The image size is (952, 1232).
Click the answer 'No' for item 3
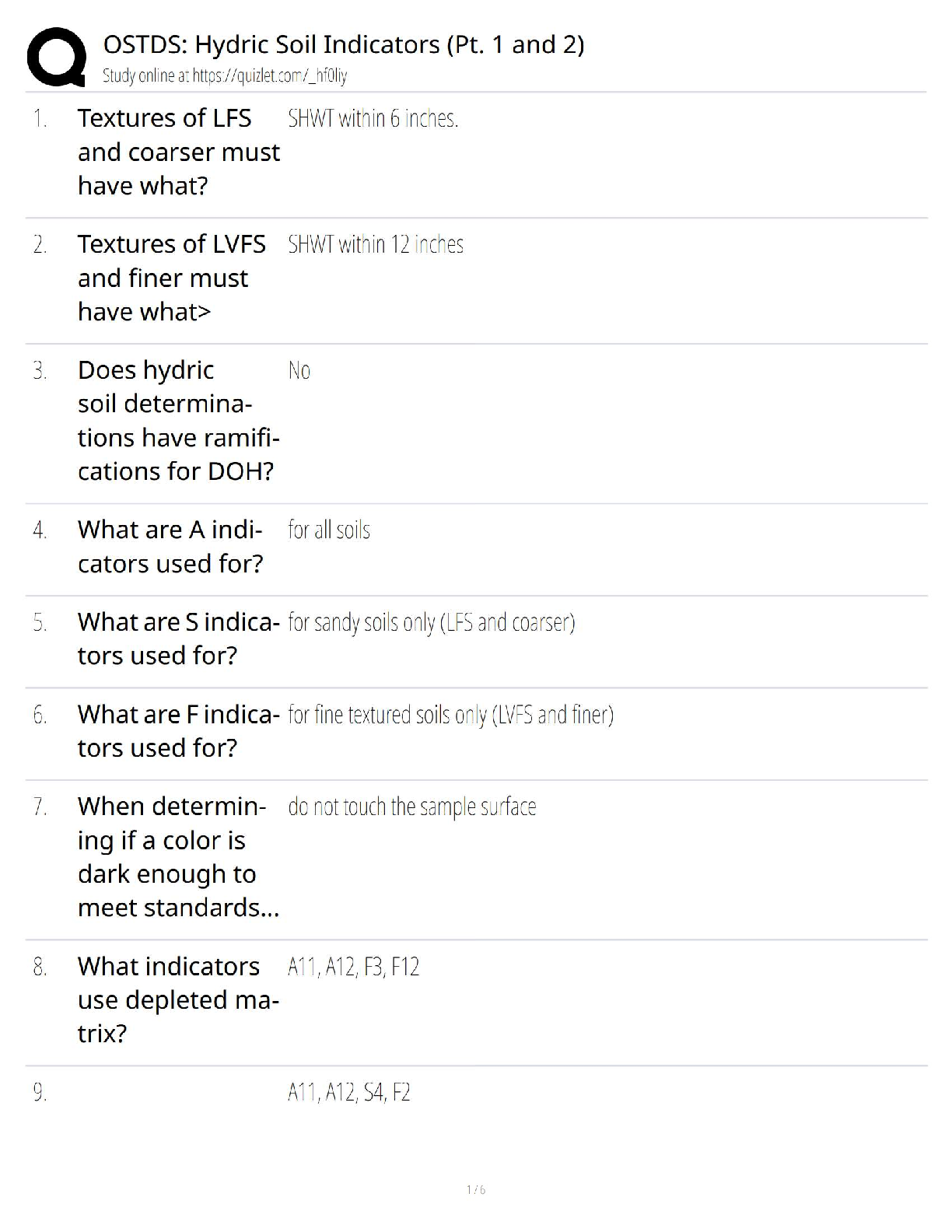pos(299,371)
